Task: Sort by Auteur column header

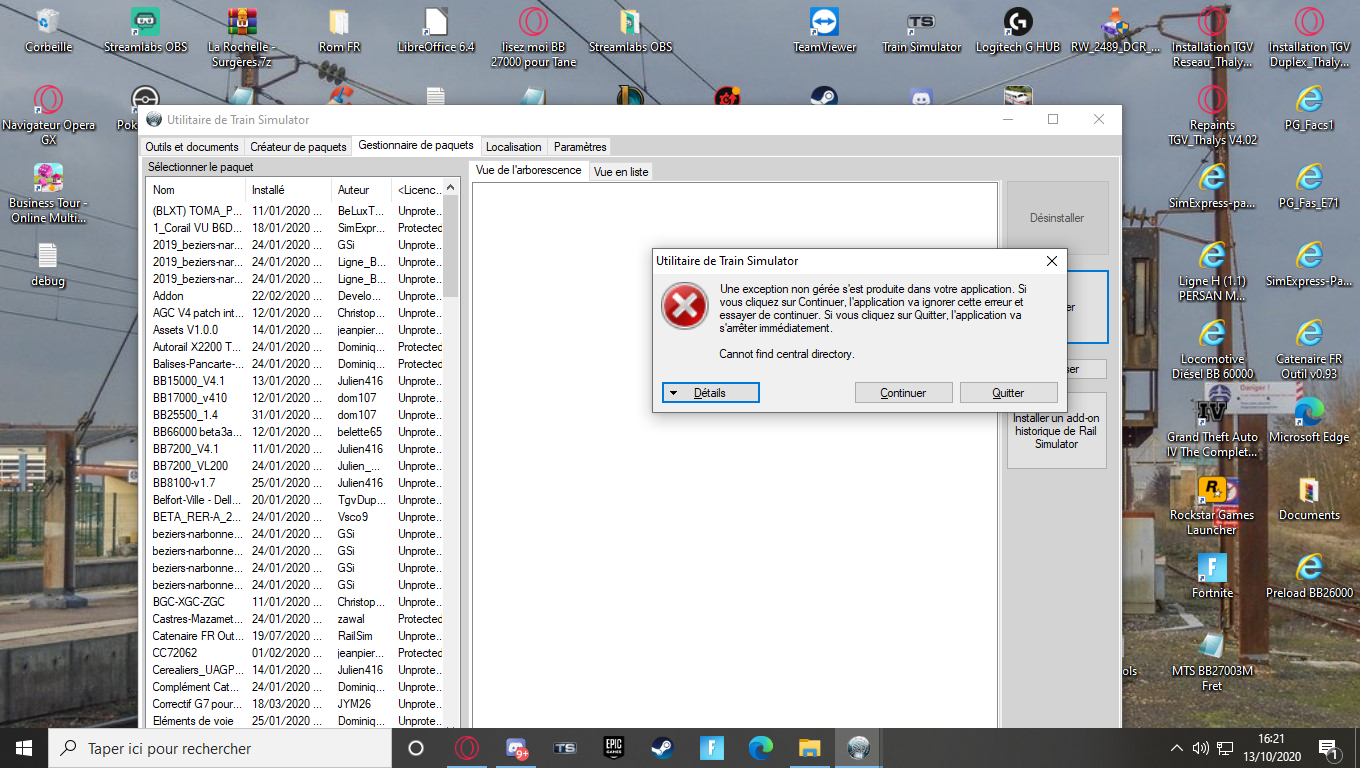Action: (362, 189)
